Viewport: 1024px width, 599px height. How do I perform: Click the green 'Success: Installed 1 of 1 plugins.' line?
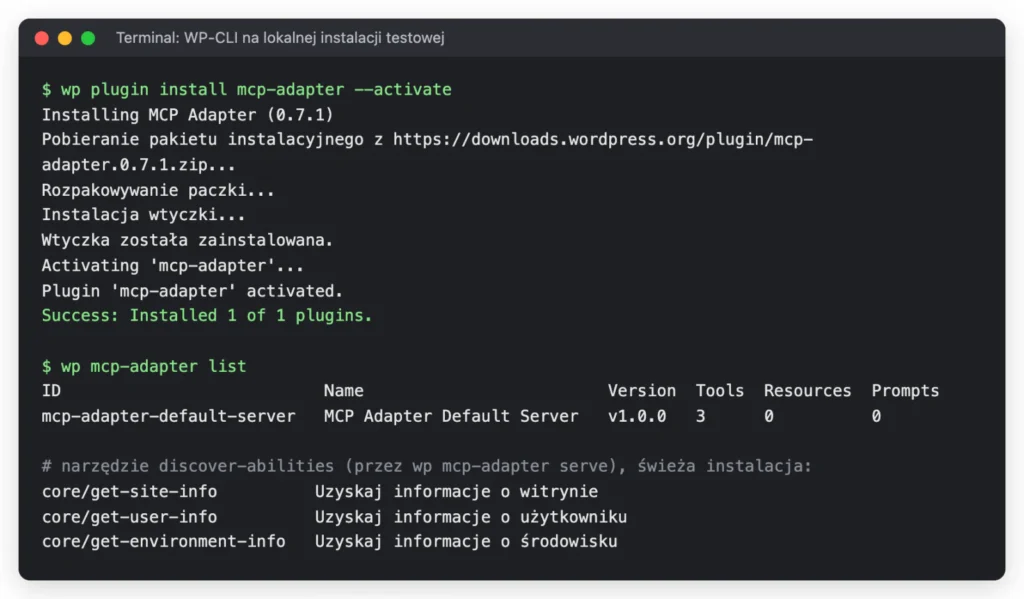click(207, 316)
